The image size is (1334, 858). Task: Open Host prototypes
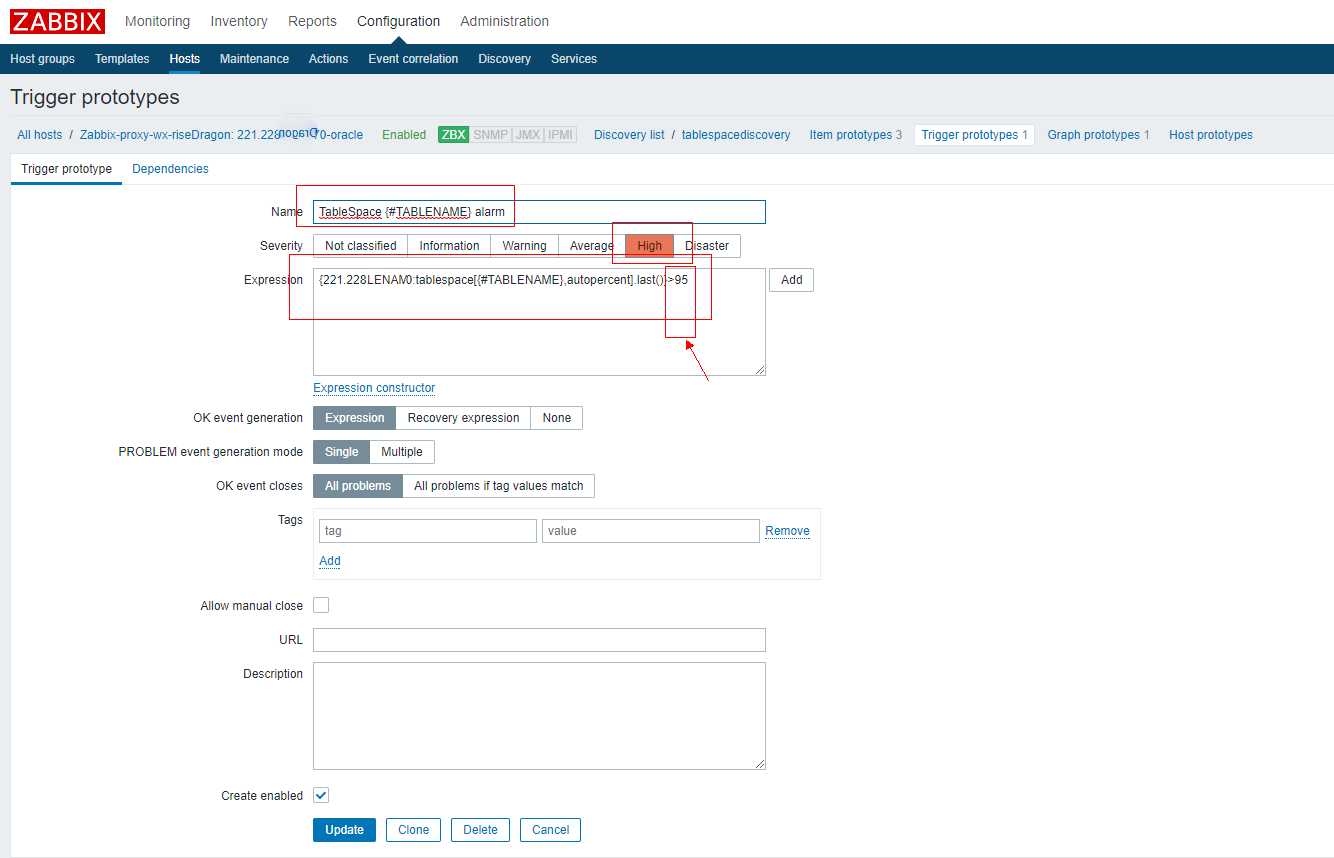(1210, 135)
